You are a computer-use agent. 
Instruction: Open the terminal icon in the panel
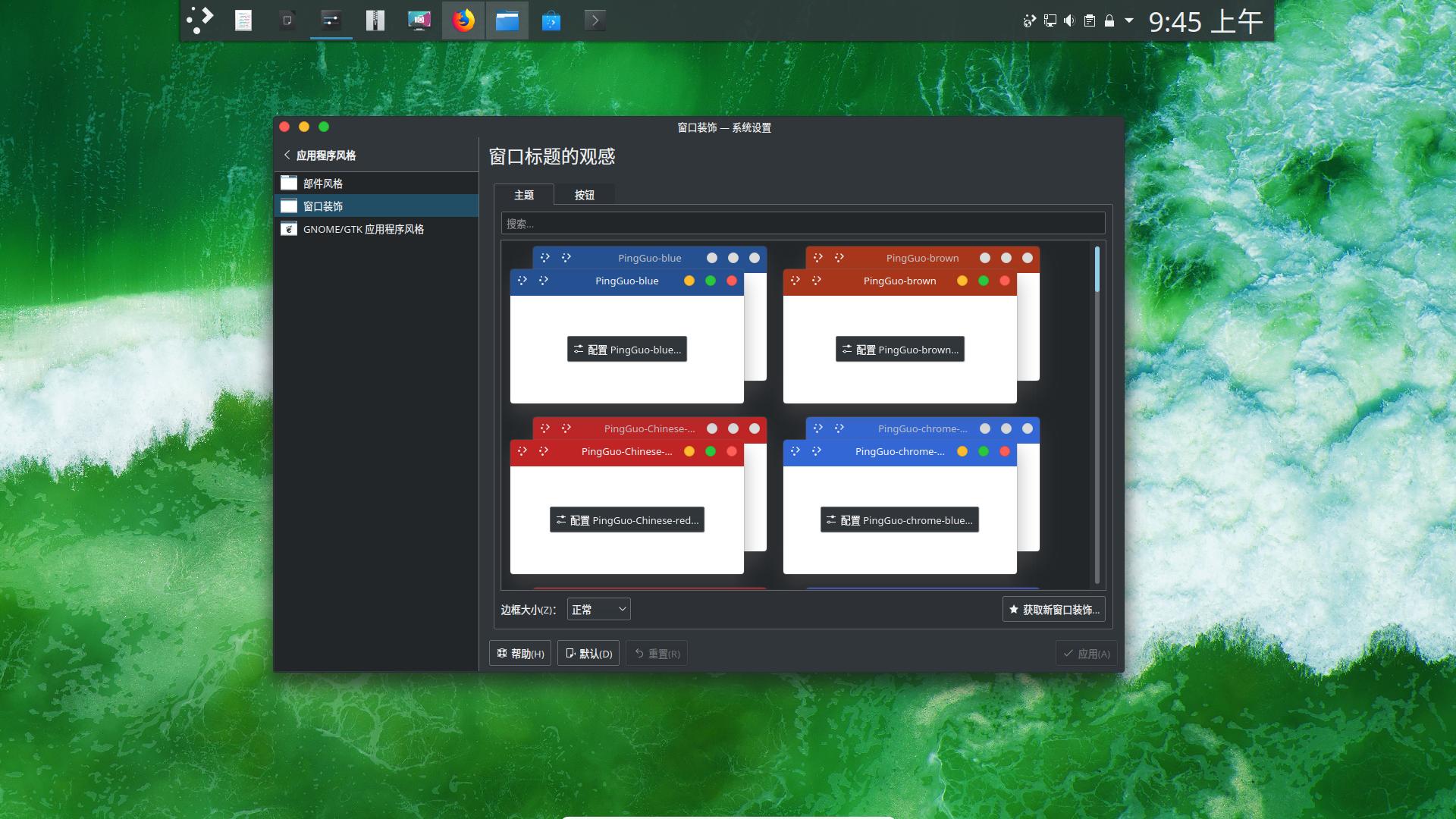tap(595, 20)
